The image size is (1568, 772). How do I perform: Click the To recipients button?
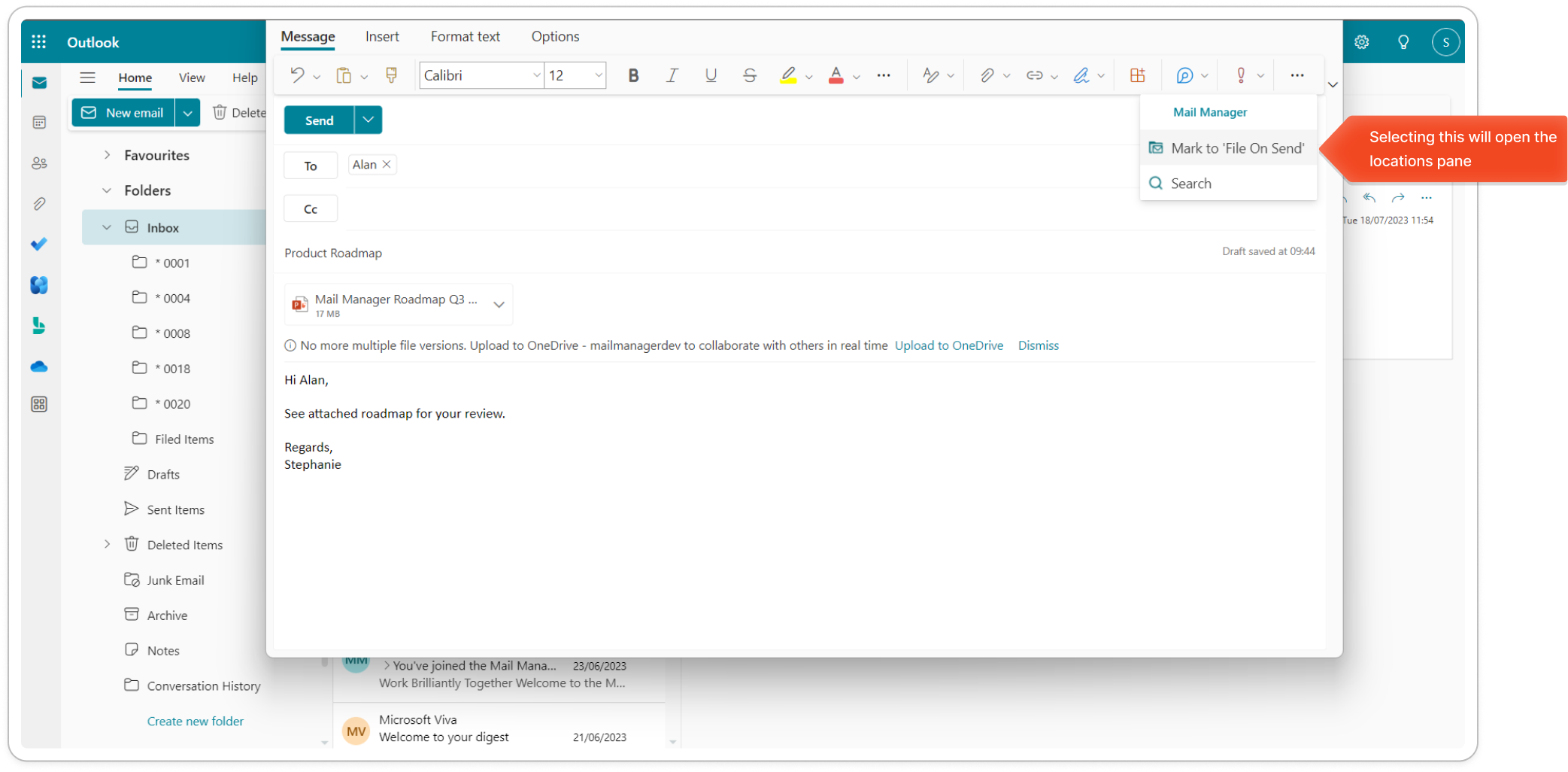(311, 166)
